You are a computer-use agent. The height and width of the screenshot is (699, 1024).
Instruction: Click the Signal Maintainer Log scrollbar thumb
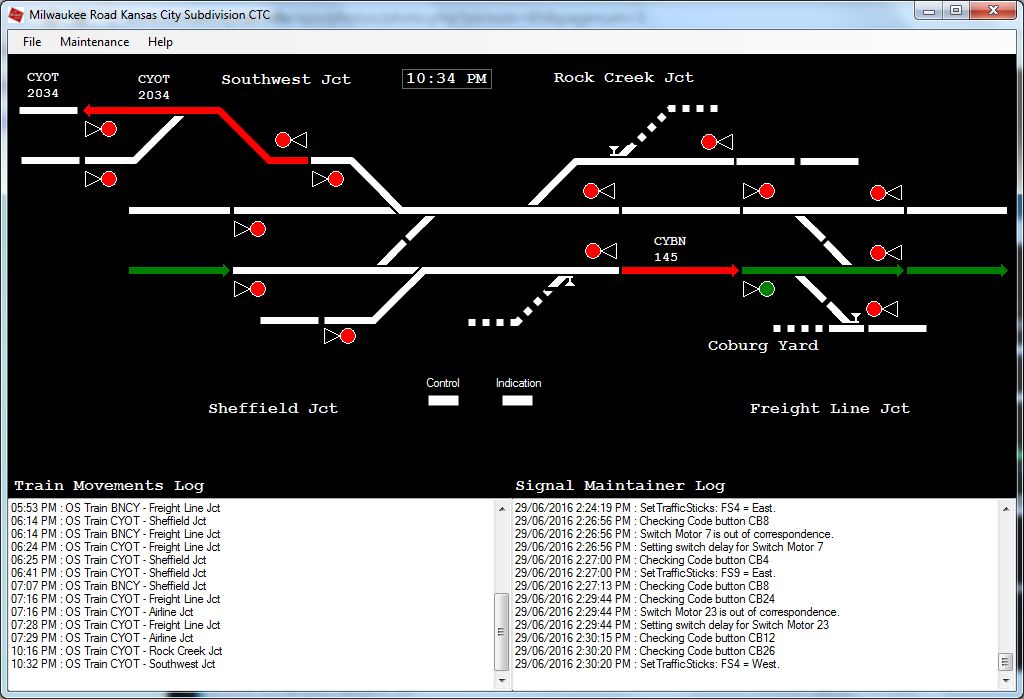[1006, 662]
